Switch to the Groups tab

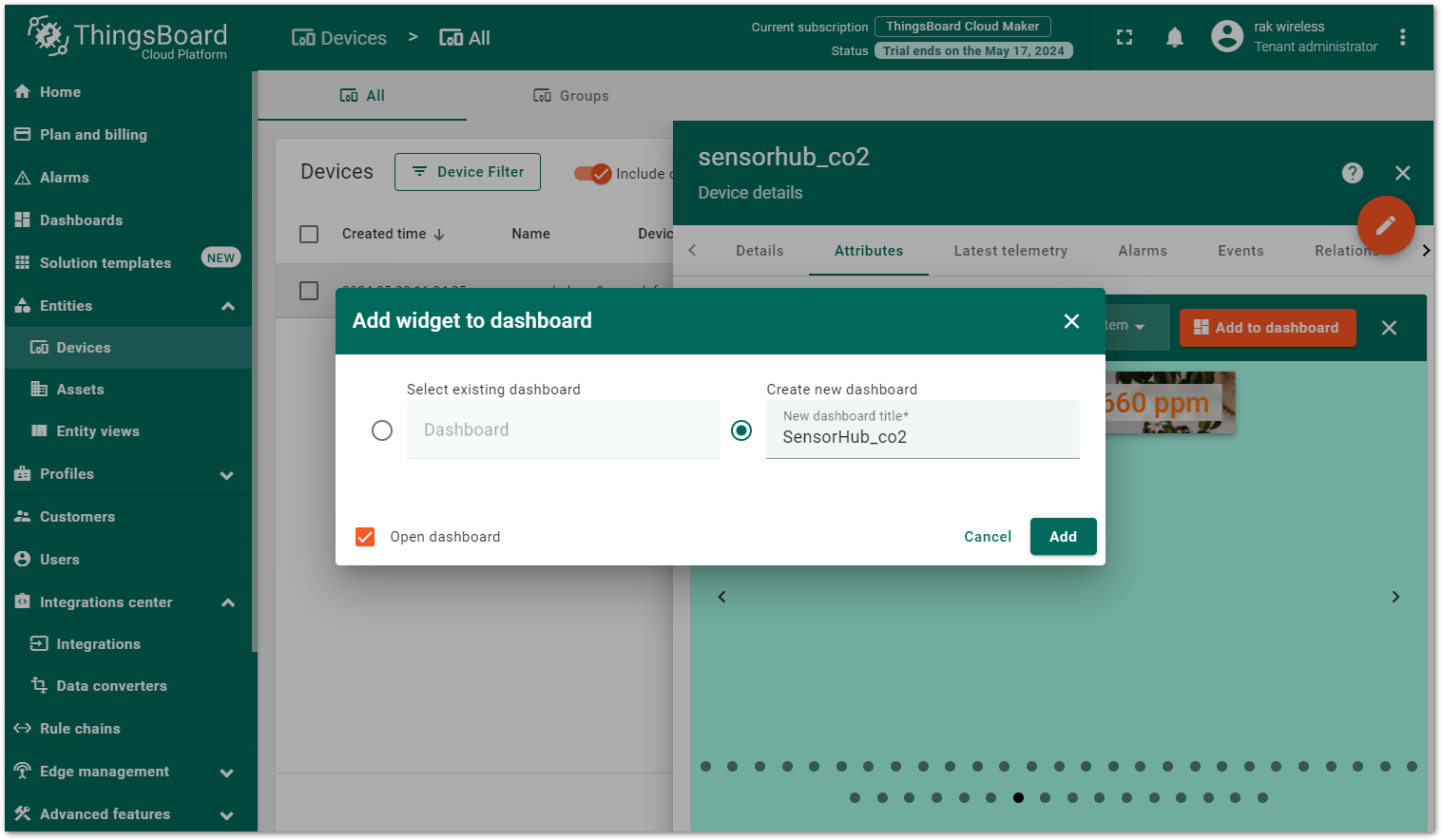point(571,96)
